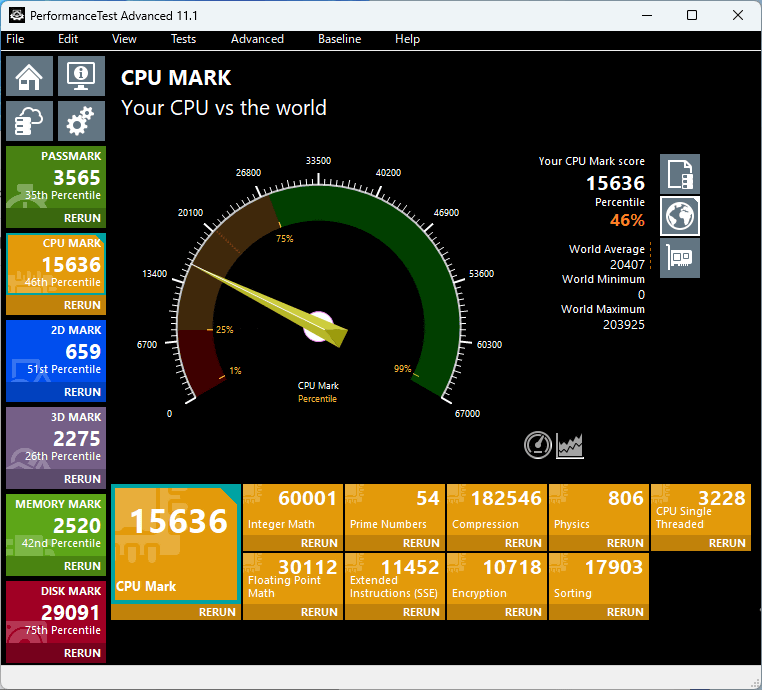Open the System Information monitor icon
This screenshot has height=690, width=762.
pos(81,76)
